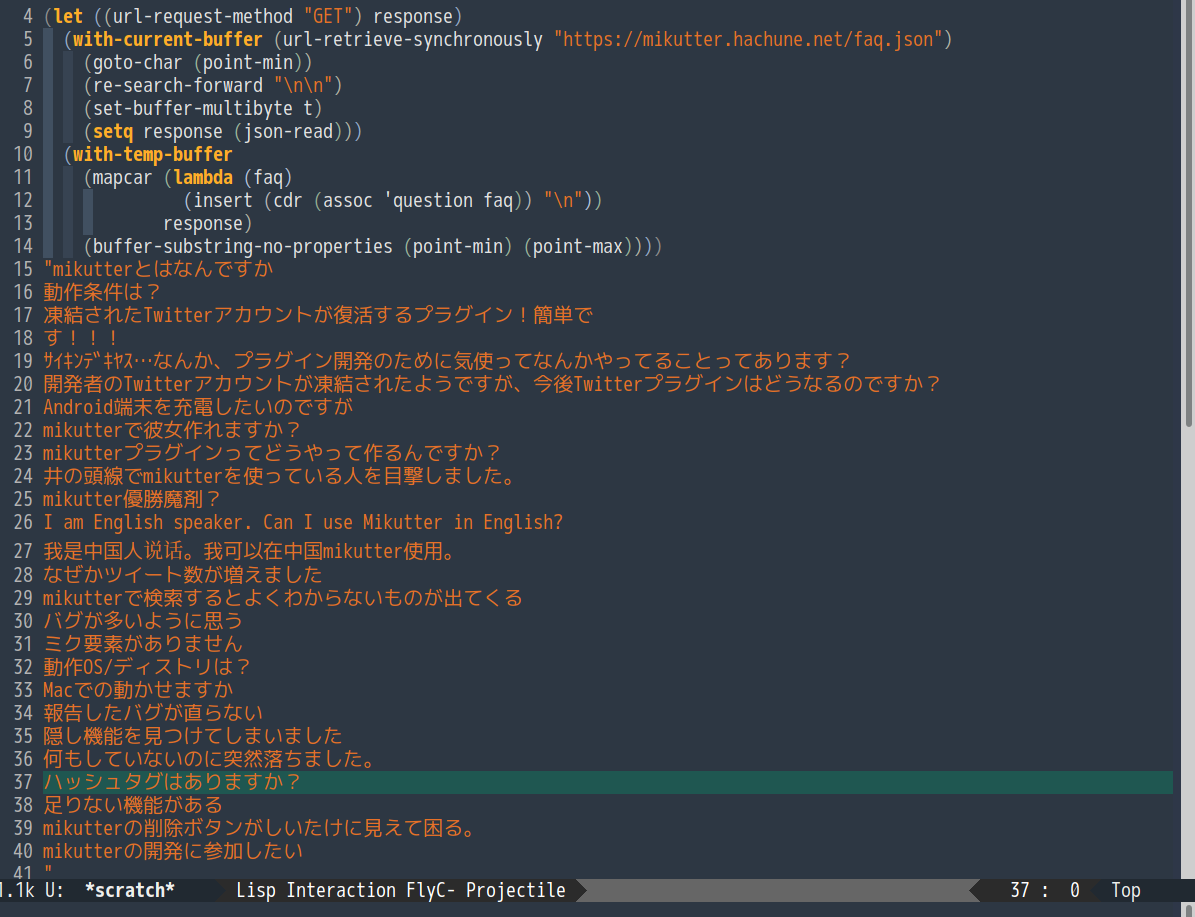
Task: Click the line 'mikutterで彼女作れますか？'
Action: coord(172,430)
